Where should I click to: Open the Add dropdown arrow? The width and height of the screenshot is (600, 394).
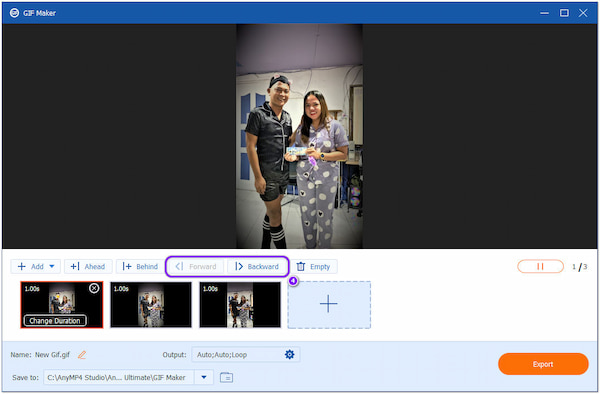coord(52,267)
